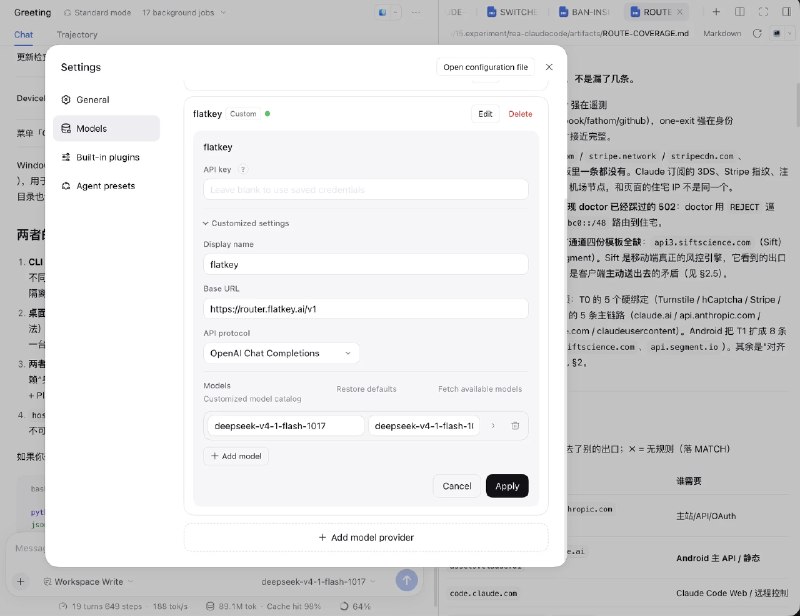Image resolution: width=800 pixels, height=616 pixels.
Task: Open the deepseek-v4-1-flash-1017 model selector in chat
Action: (318, 581)
